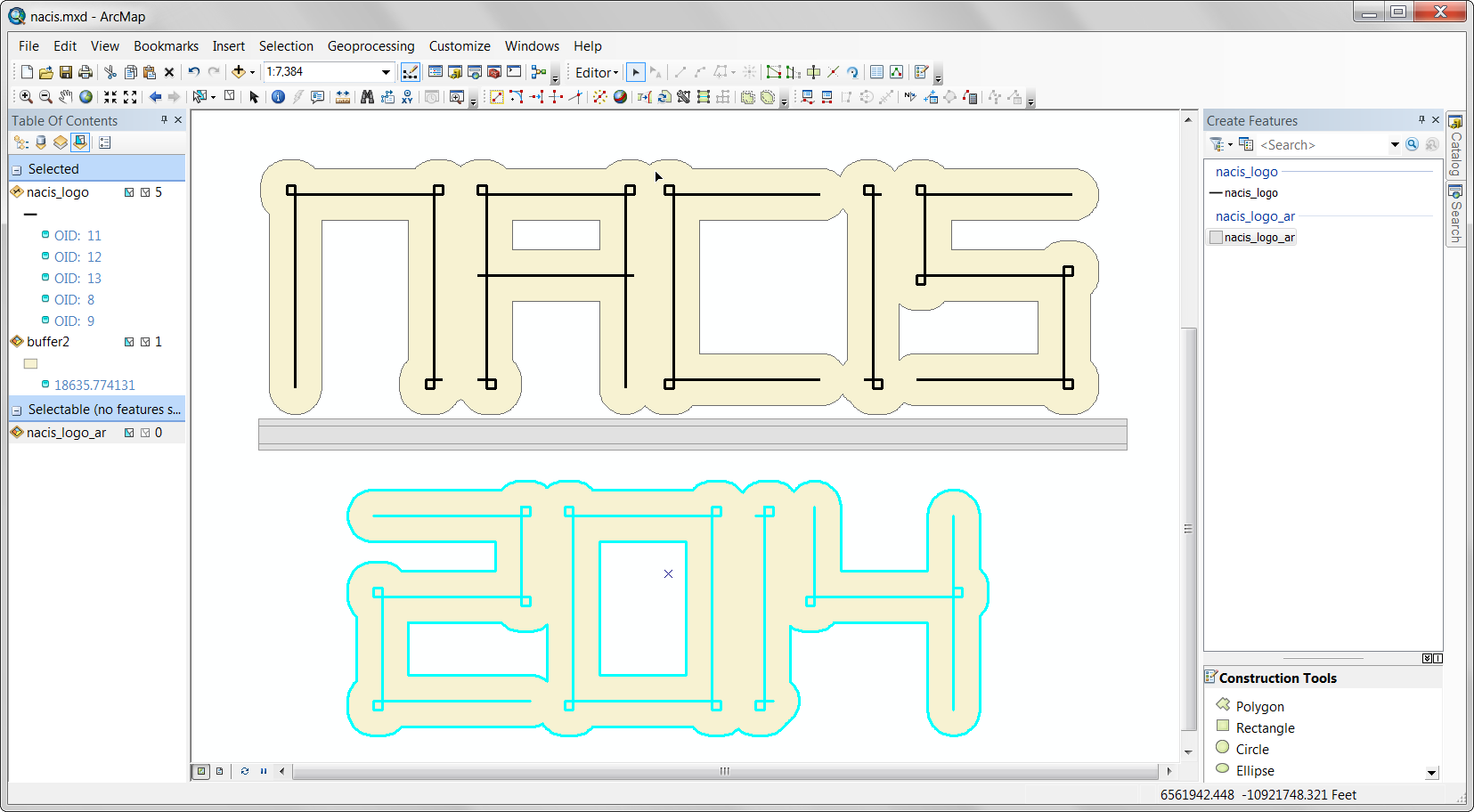Open the Bookmarks menu
Viewport: 1474px width, 812px height.
coord(166,46)
